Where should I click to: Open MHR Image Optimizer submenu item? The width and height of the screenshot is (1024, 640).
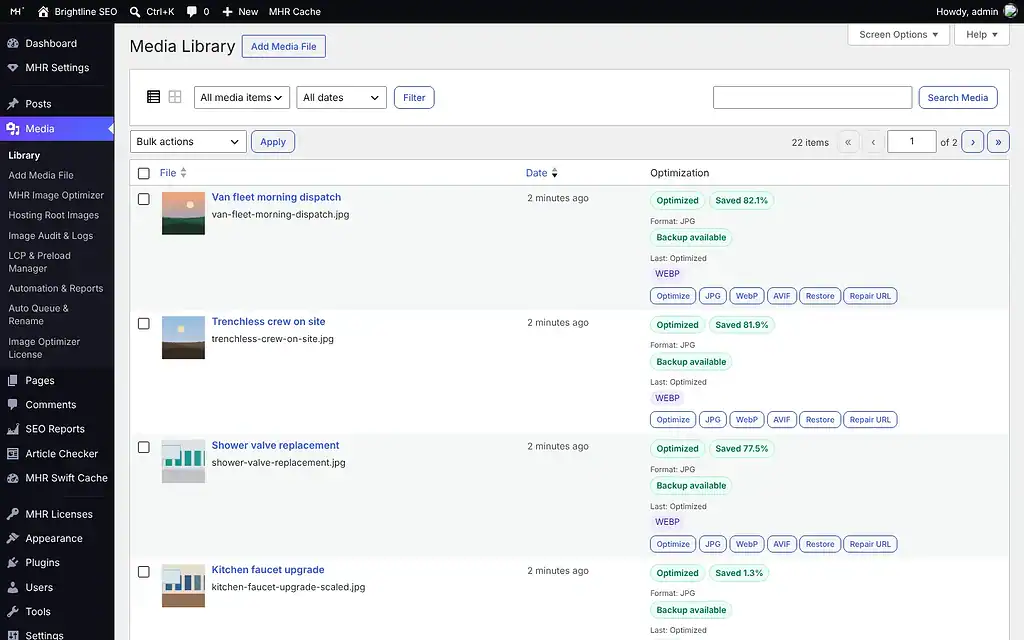point(56,195)
